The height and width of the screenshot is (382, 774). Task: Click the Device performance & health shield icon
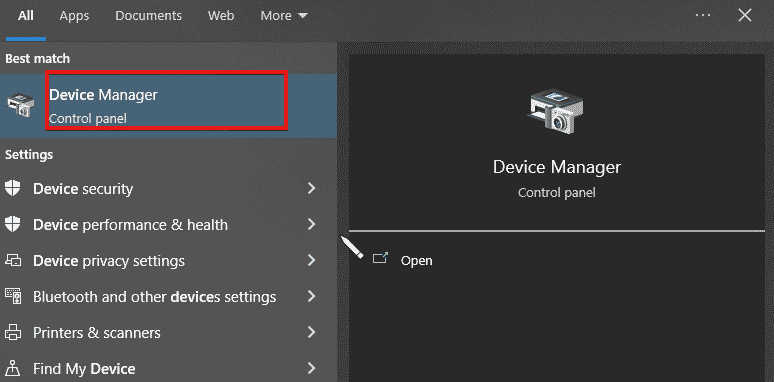12,225
